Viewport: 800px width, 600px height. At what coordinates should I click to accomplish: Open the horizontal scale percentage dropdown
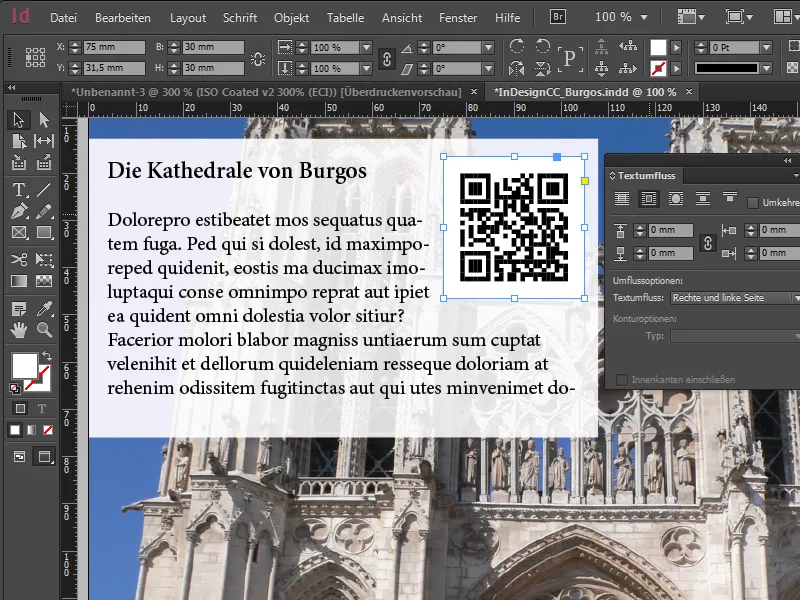pos(366,47)
